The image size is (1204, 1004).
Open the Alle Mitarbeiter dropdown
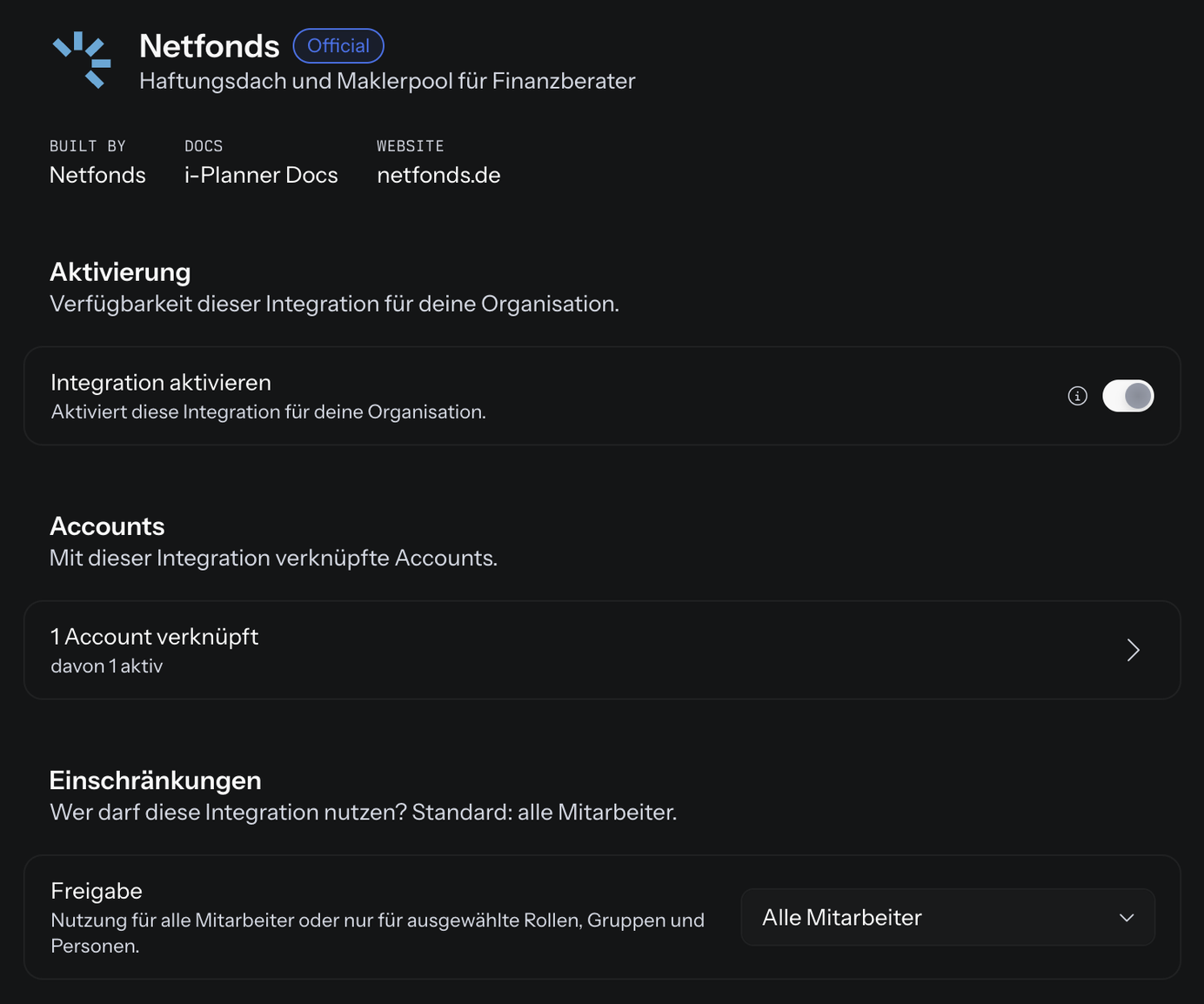click(947, 917)
